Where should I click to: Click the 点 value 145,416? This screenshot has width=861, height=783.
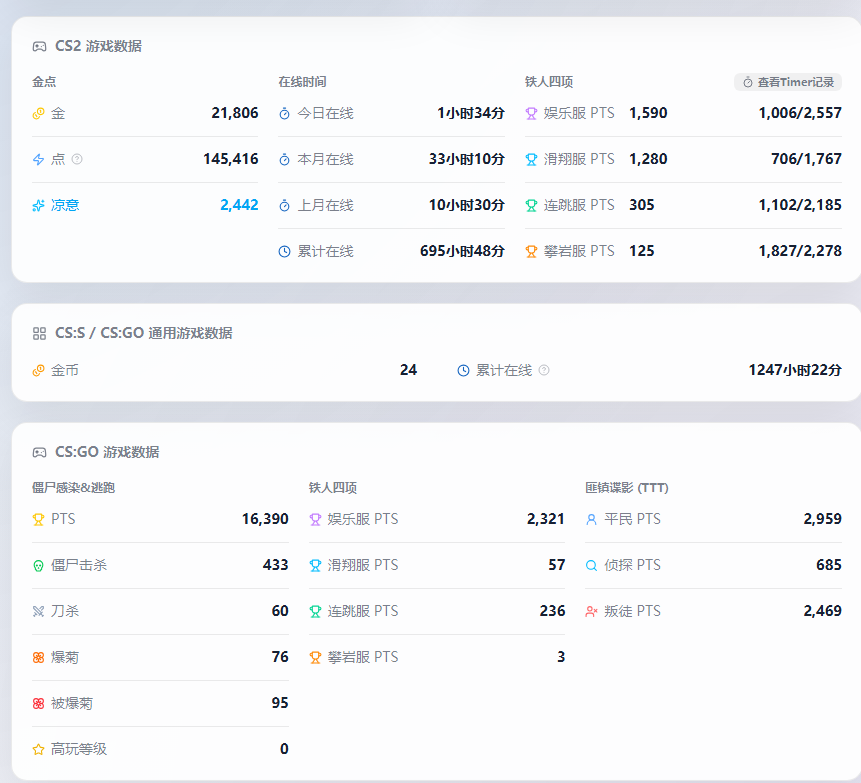coord(231,159)
